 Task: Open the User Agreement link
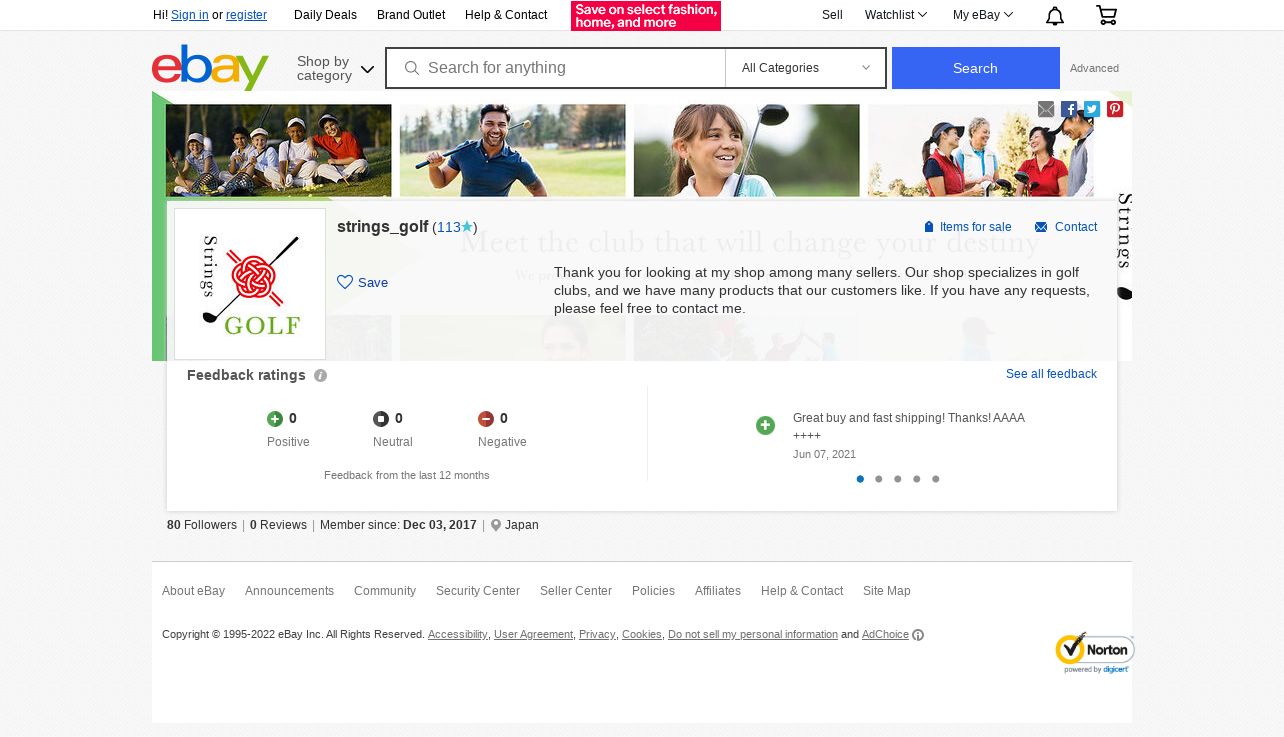click(x=533, y=635)
